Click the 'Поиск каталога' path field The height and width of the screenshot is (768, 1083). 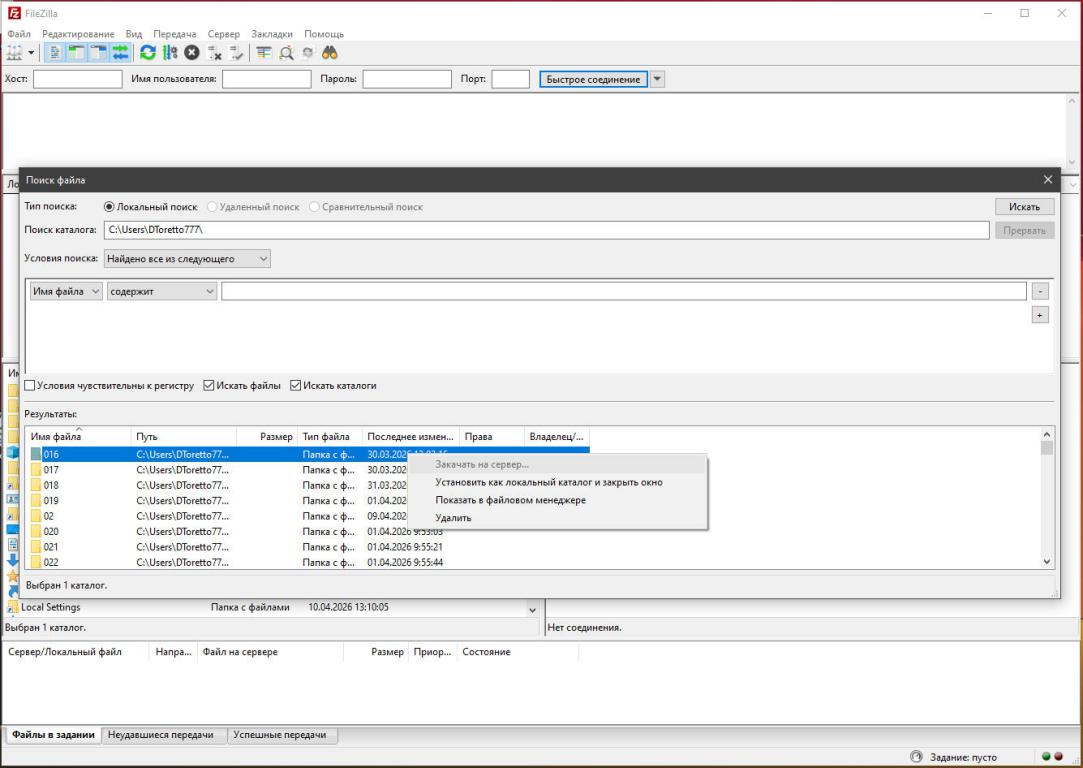click(x=546, y=230)
